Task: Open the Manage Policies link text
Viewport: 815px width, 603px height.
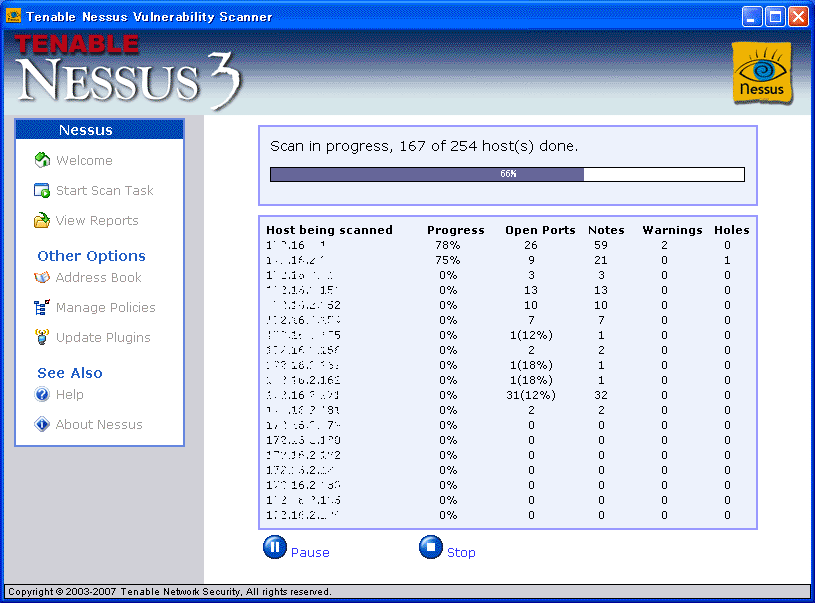Action: pos(106,308)
